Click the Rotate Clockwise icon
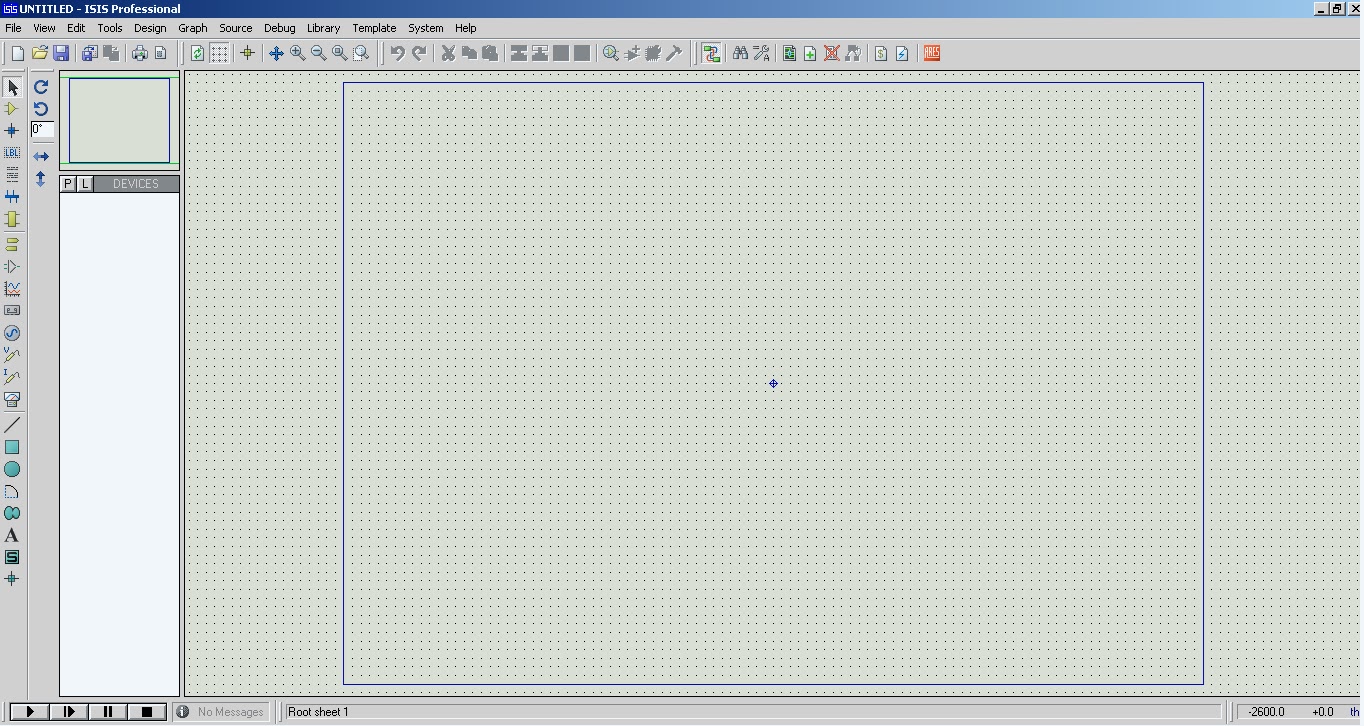The width and height of the screenshot is (1364, 726). (x=41, y=87)
